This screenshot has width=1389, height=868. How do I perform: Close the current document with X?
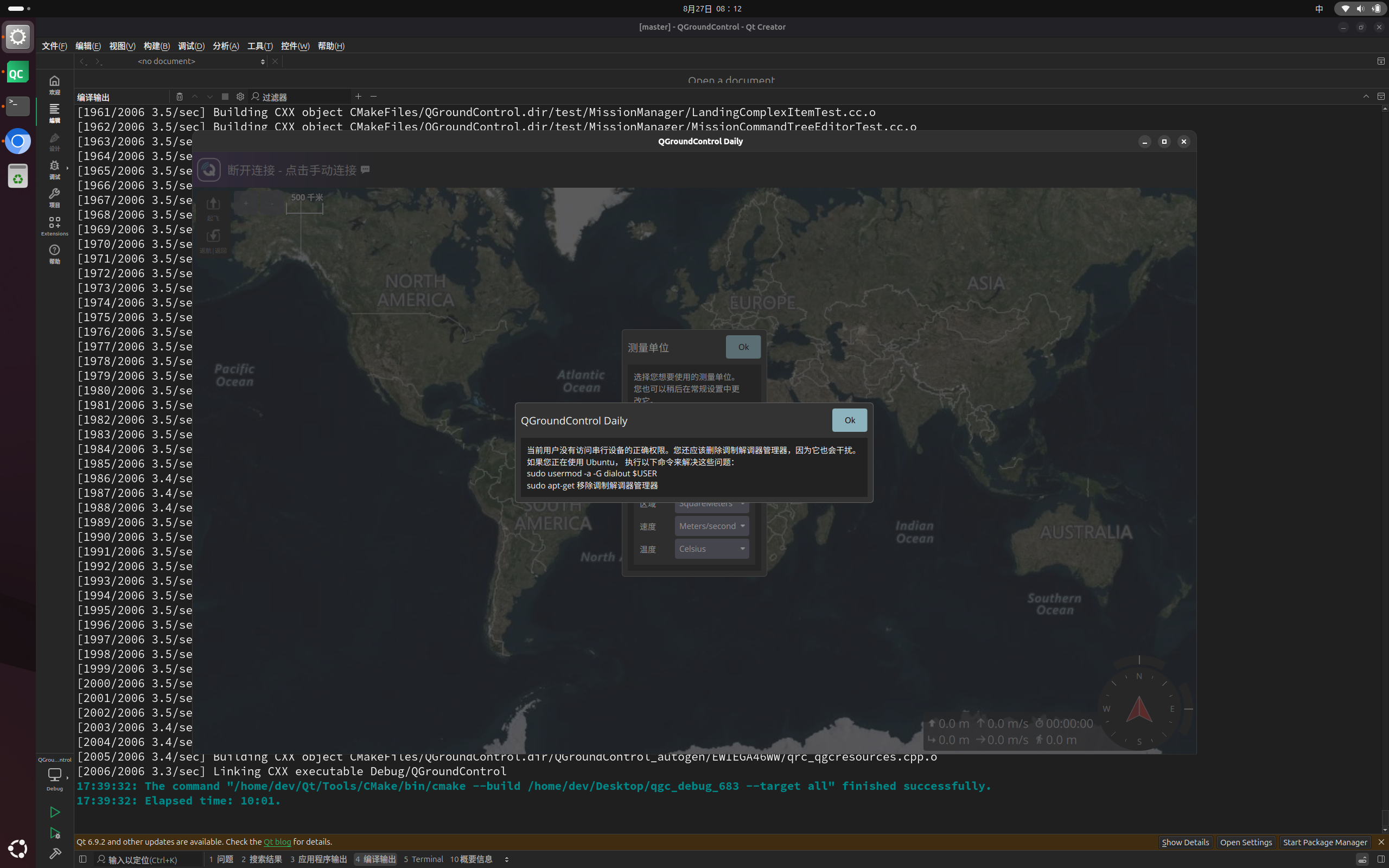(275, 61)
